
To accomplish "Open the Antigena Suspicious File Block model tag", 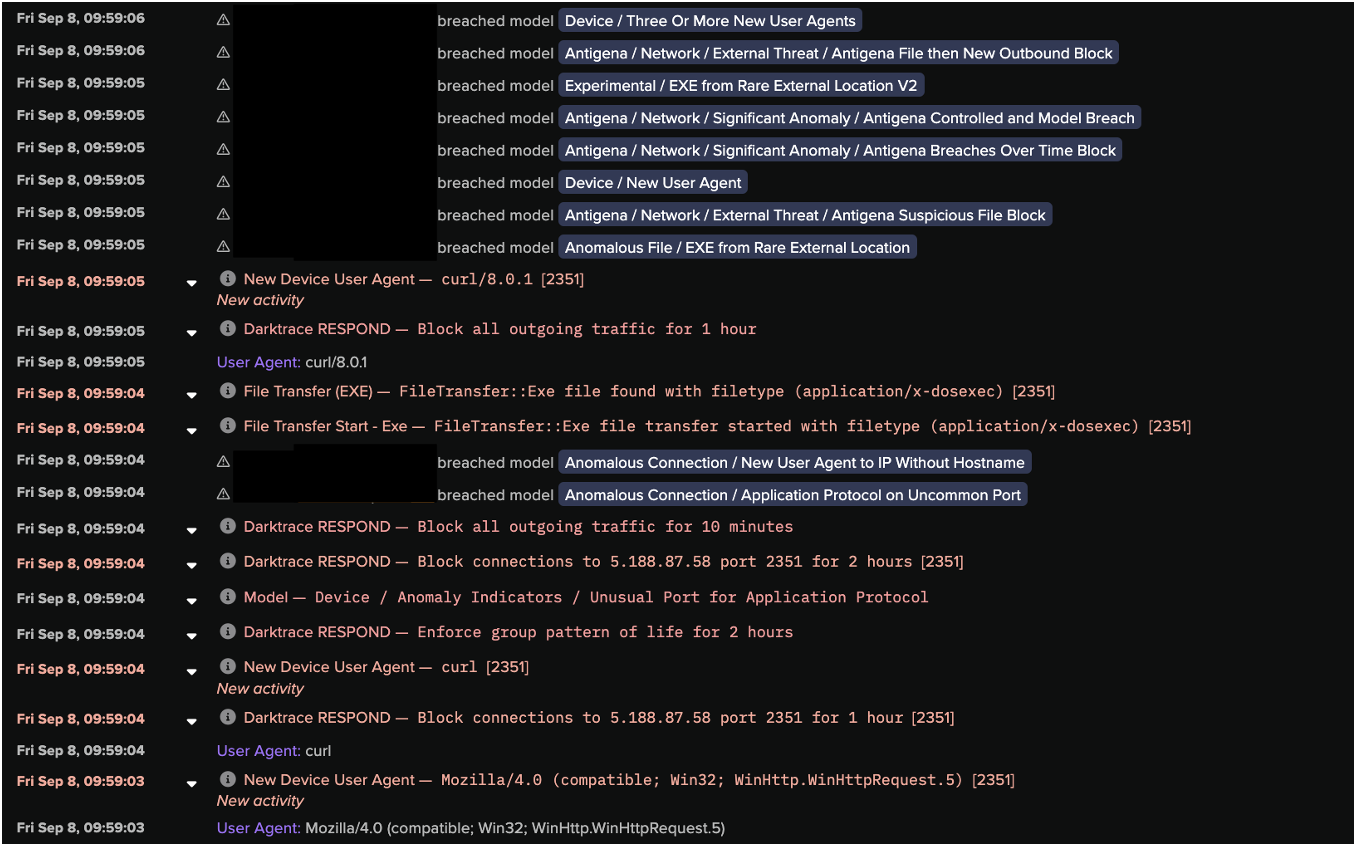I will point(805,215).
